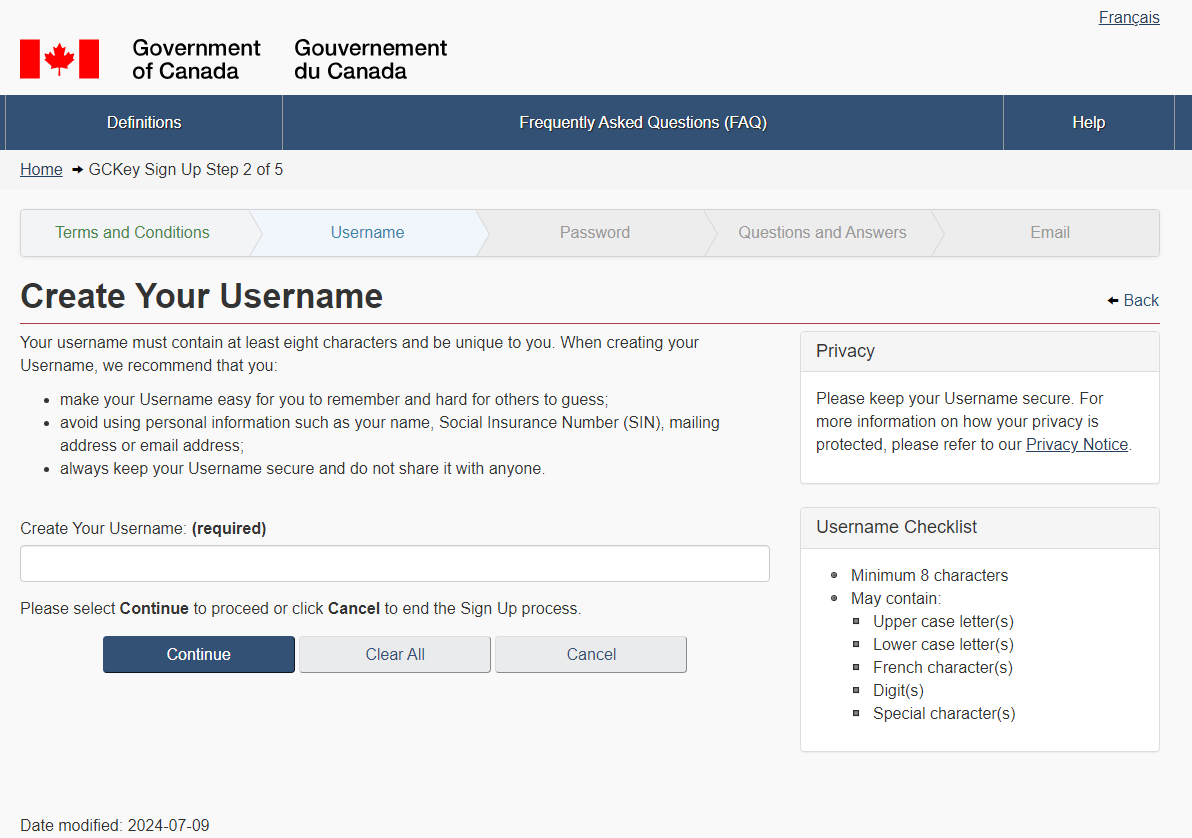Click the Canada flag logo
The height and width of the screenshot is (838, 1192).
59,59
